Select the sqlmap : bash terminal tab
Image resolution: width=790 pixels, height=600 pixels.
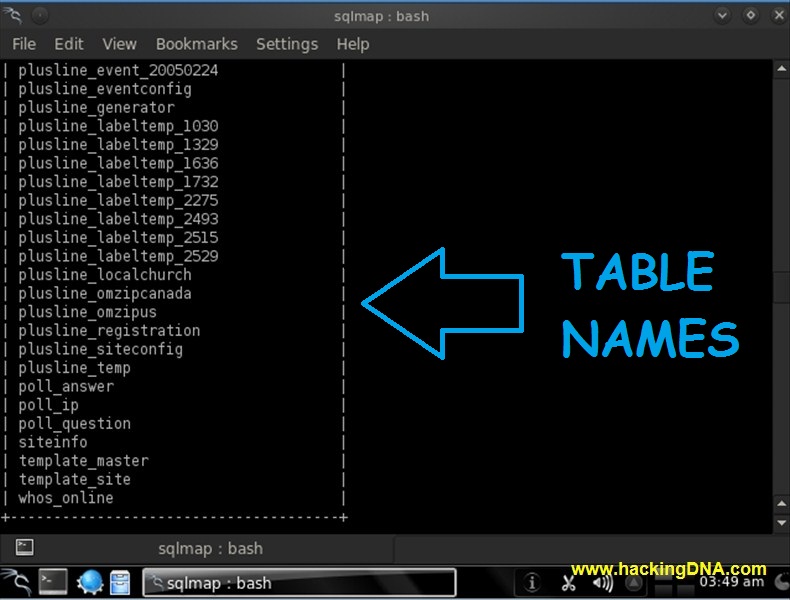click(210, 548)
